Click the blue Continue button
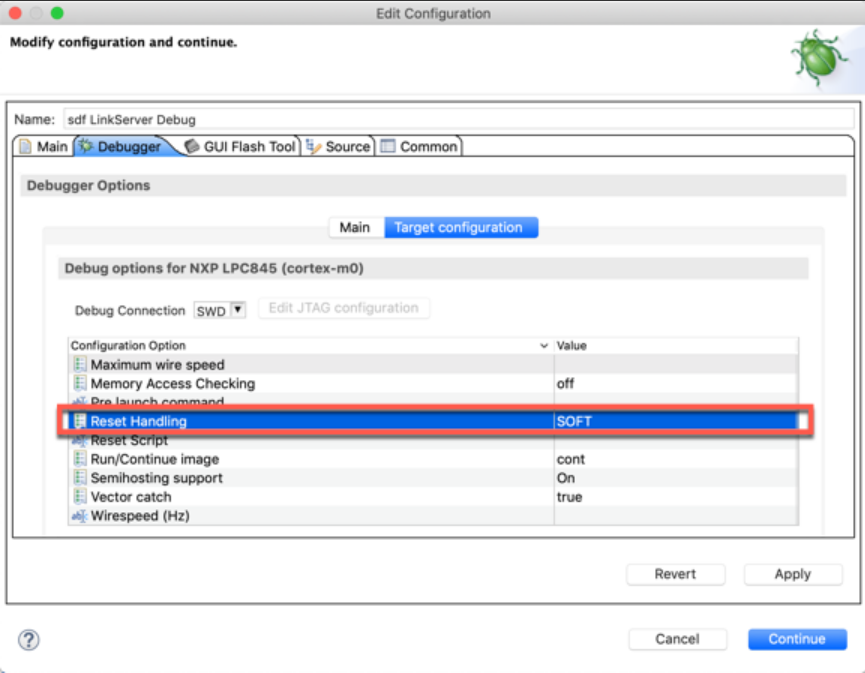The width and height of the screenshot is (865, 673). tap(797, 639)
